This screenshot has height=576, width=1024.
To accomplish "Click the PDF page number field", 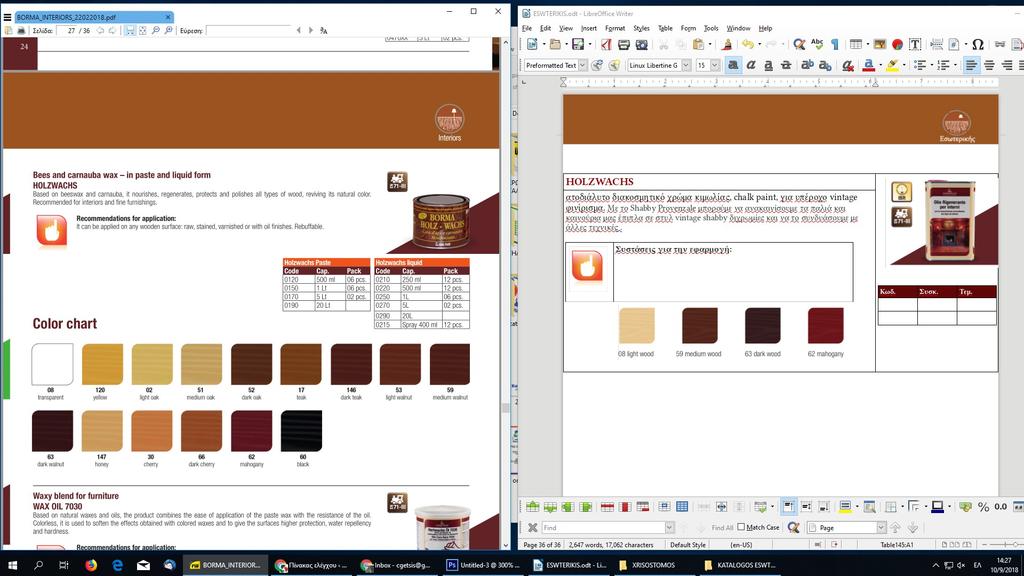I will coord(66,31).
